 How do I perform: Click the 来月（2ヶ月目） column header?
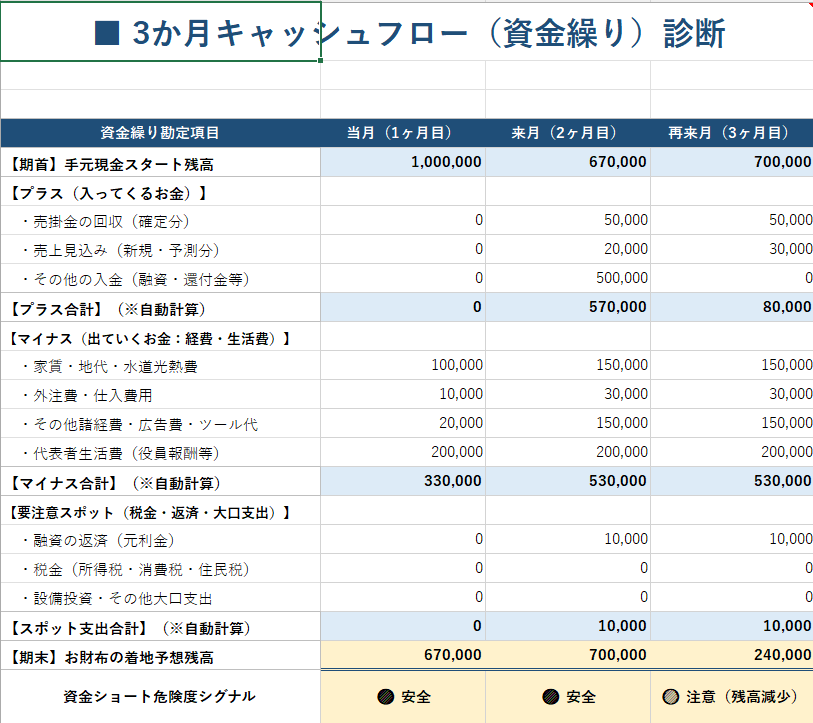568,133
